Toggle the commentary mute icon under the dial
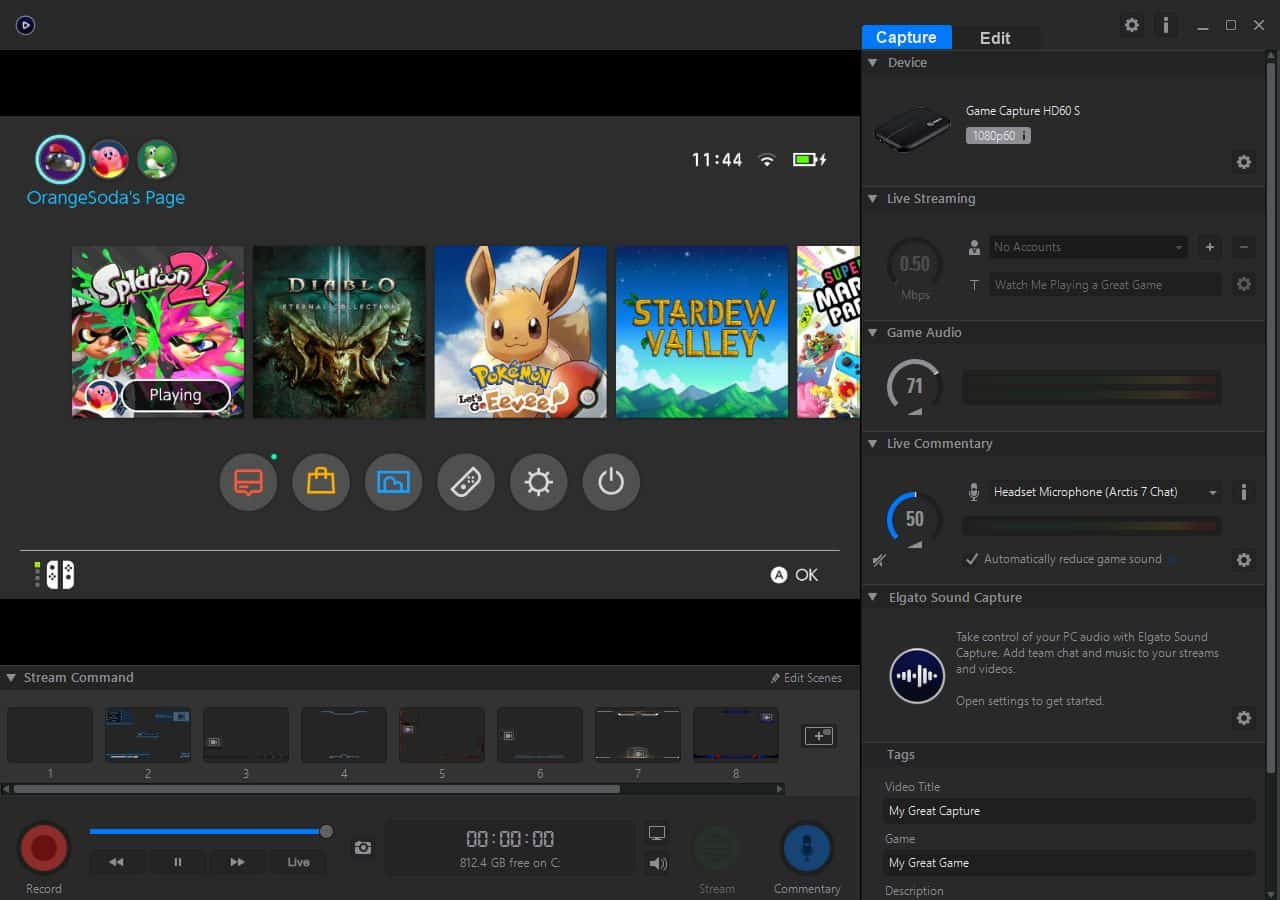 (x=879, y=561)
